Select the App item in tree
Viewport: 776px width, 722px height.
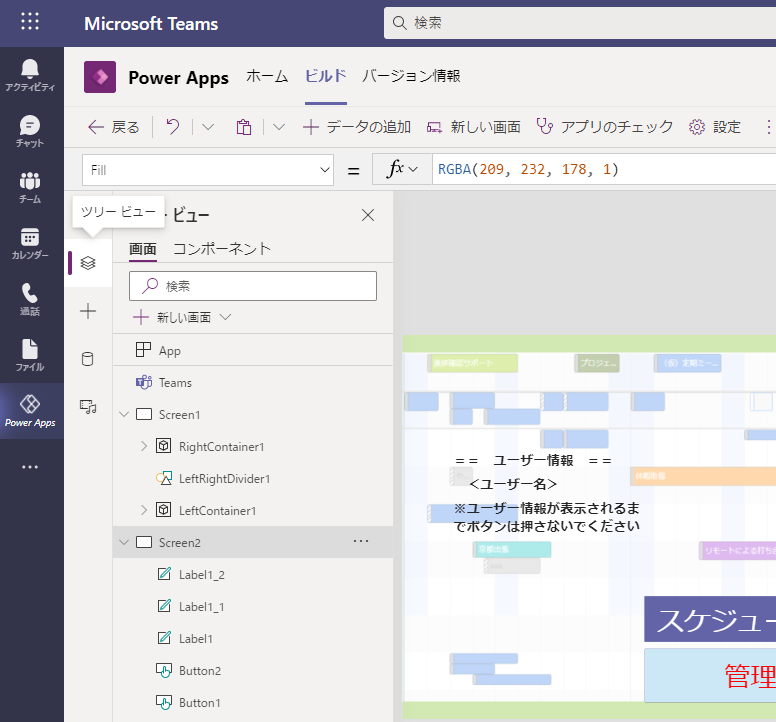coord(253,350)
